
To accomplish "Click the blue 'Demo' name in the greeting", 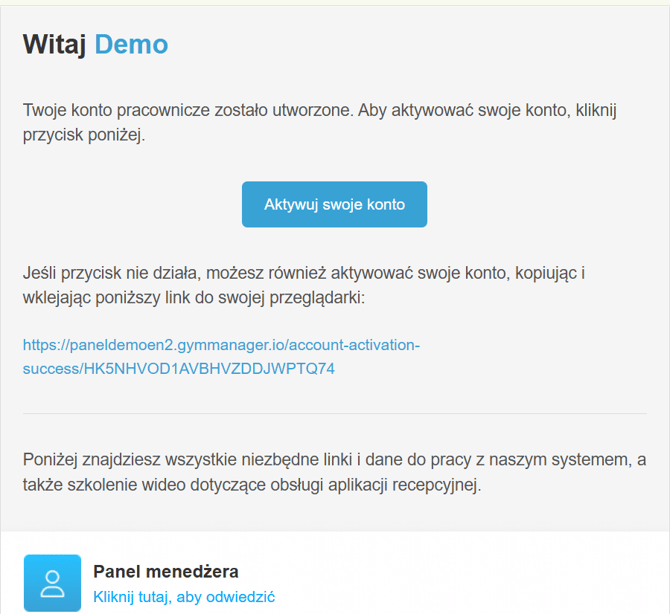I will [131, 44].
